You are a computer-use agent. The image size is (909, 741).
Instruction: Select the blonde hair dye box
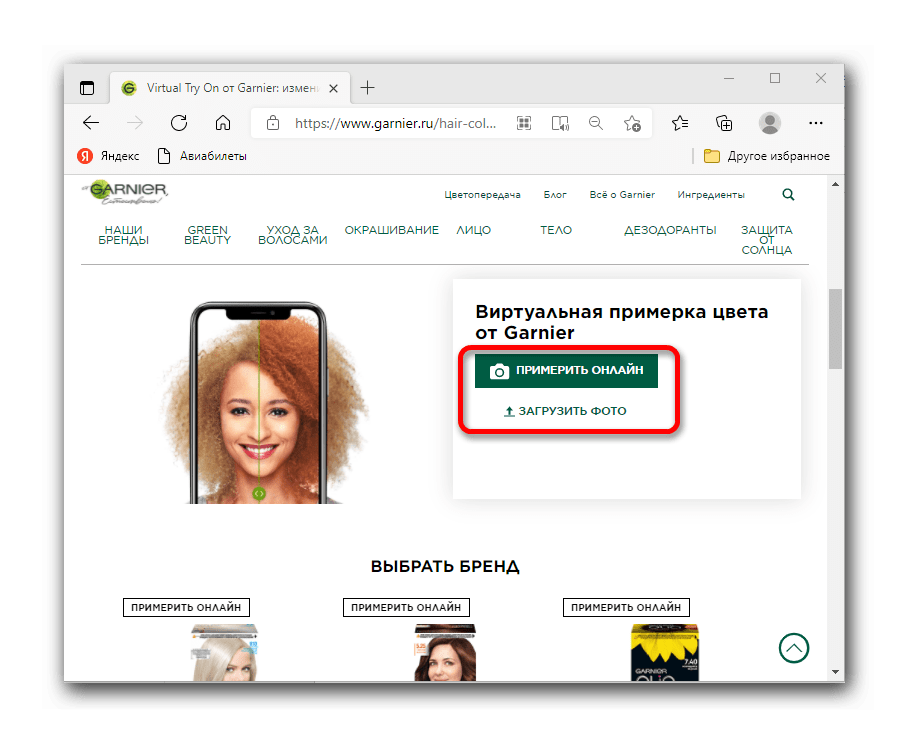(224, 652)
